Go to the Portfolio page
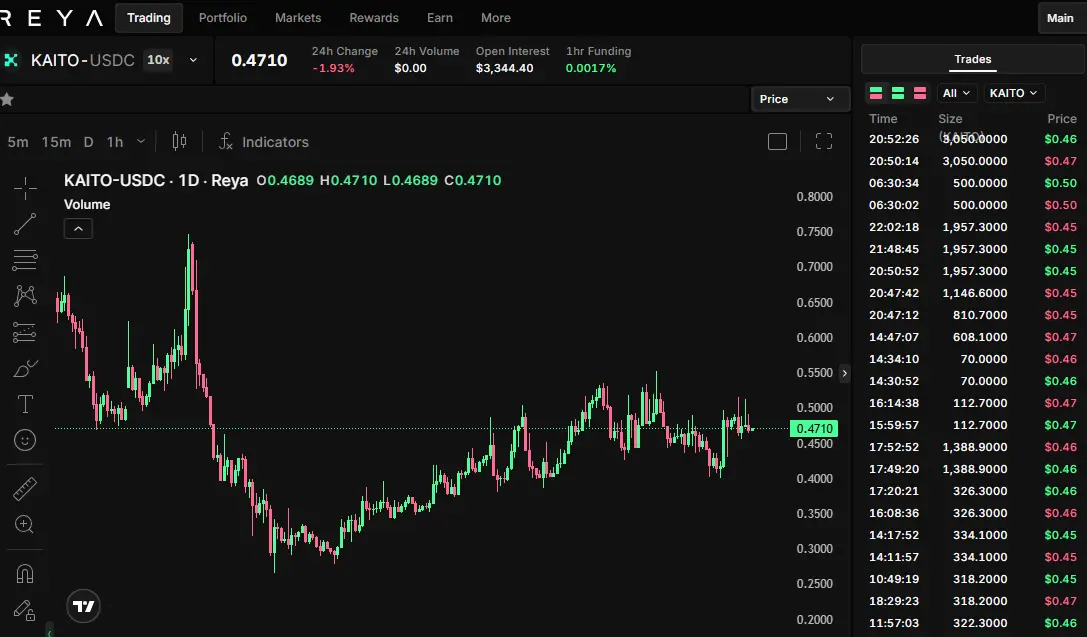The width and height of the screenshot is (1087, 637). click(x=223, y=18)
